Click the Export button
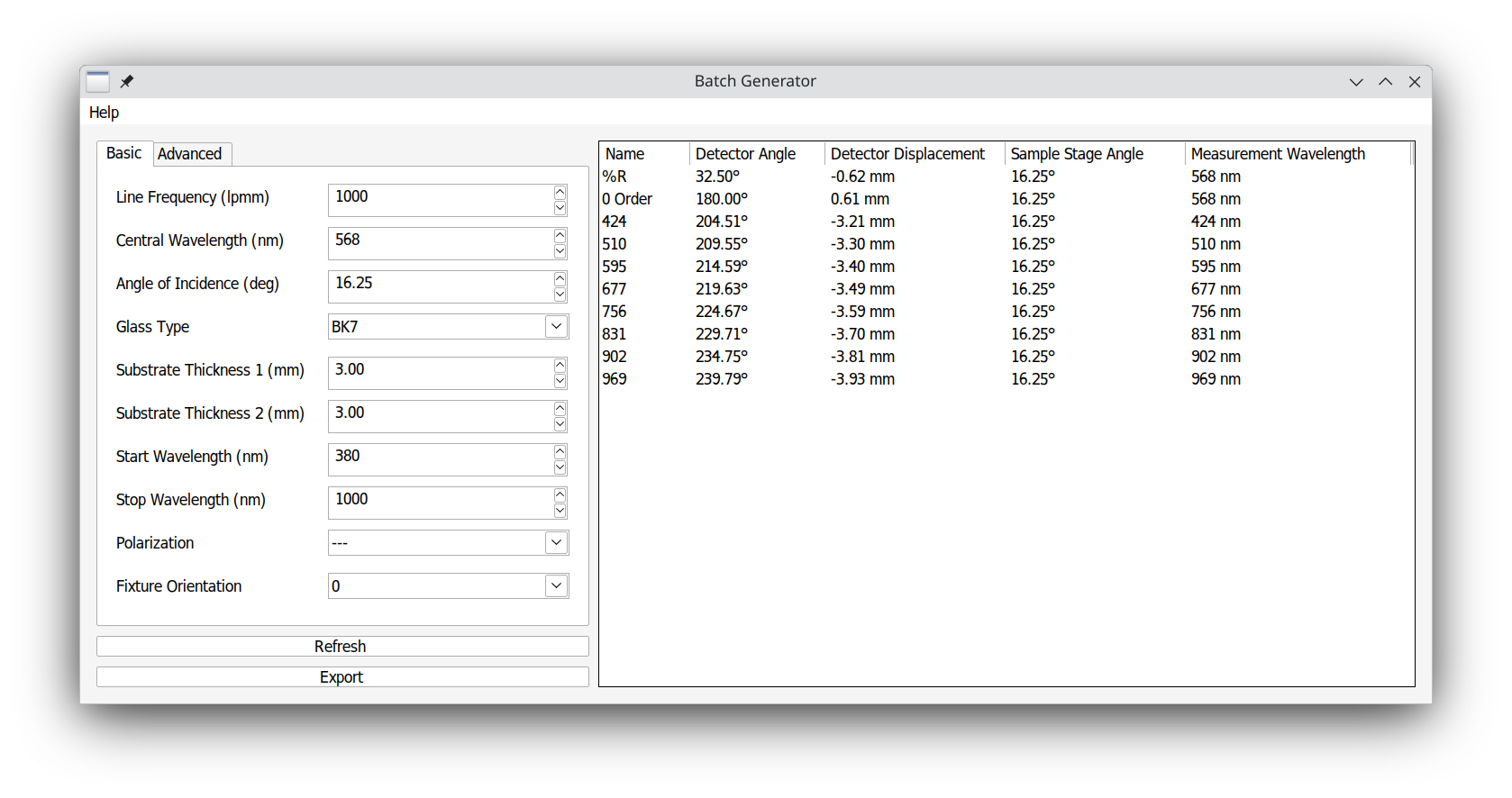The image size is (1512, 798). 342,677
